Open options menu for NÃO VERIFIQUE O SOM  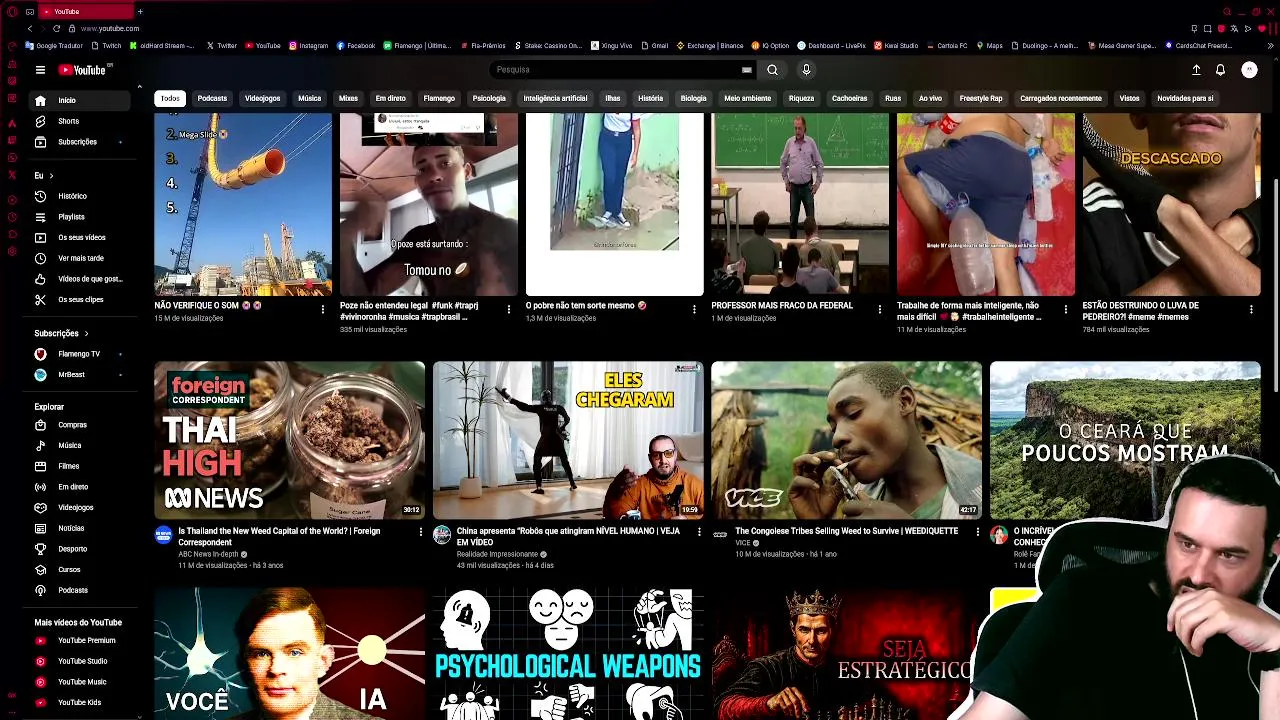(x=323, y=310)
